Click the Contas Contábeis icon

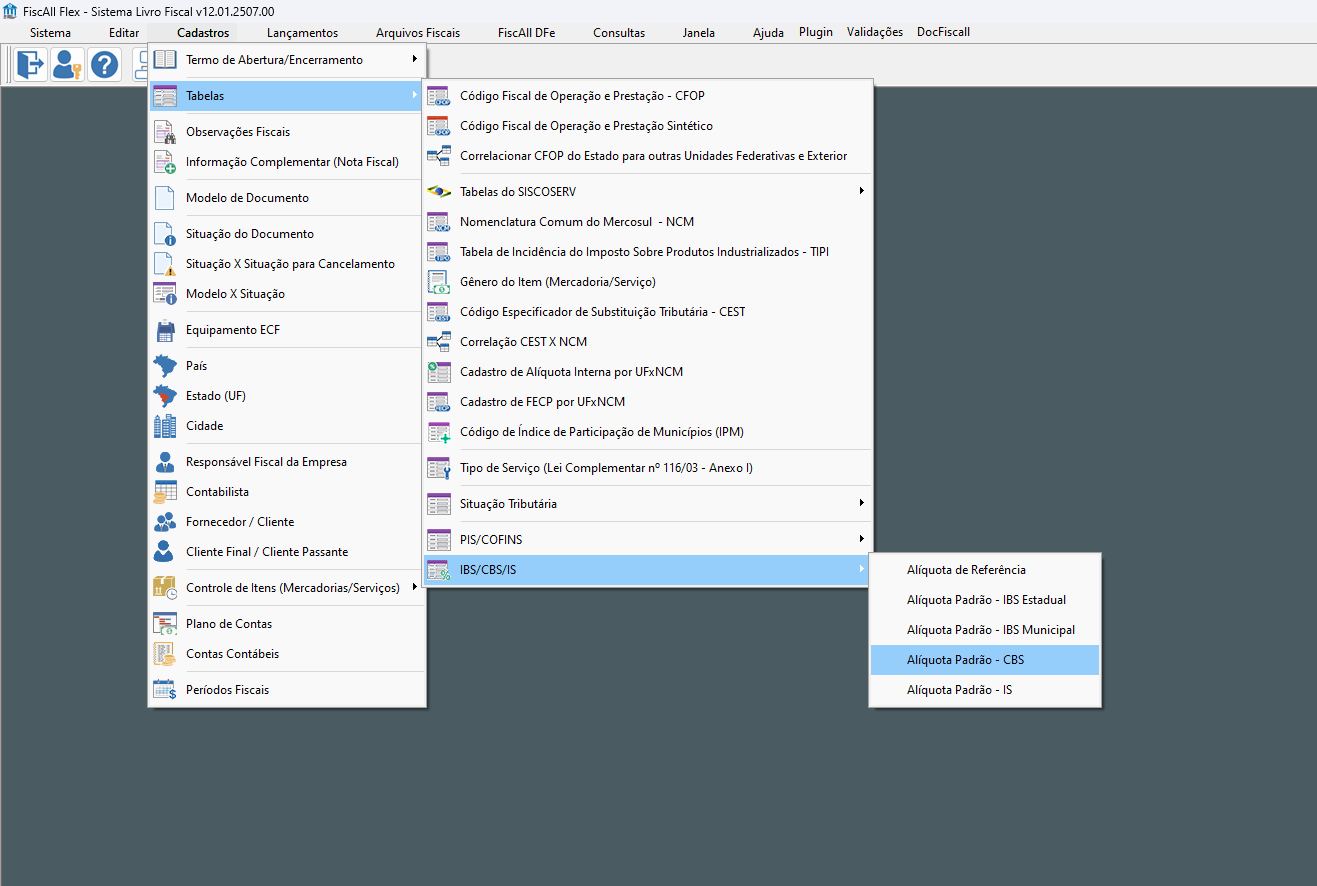click(165, 654)
